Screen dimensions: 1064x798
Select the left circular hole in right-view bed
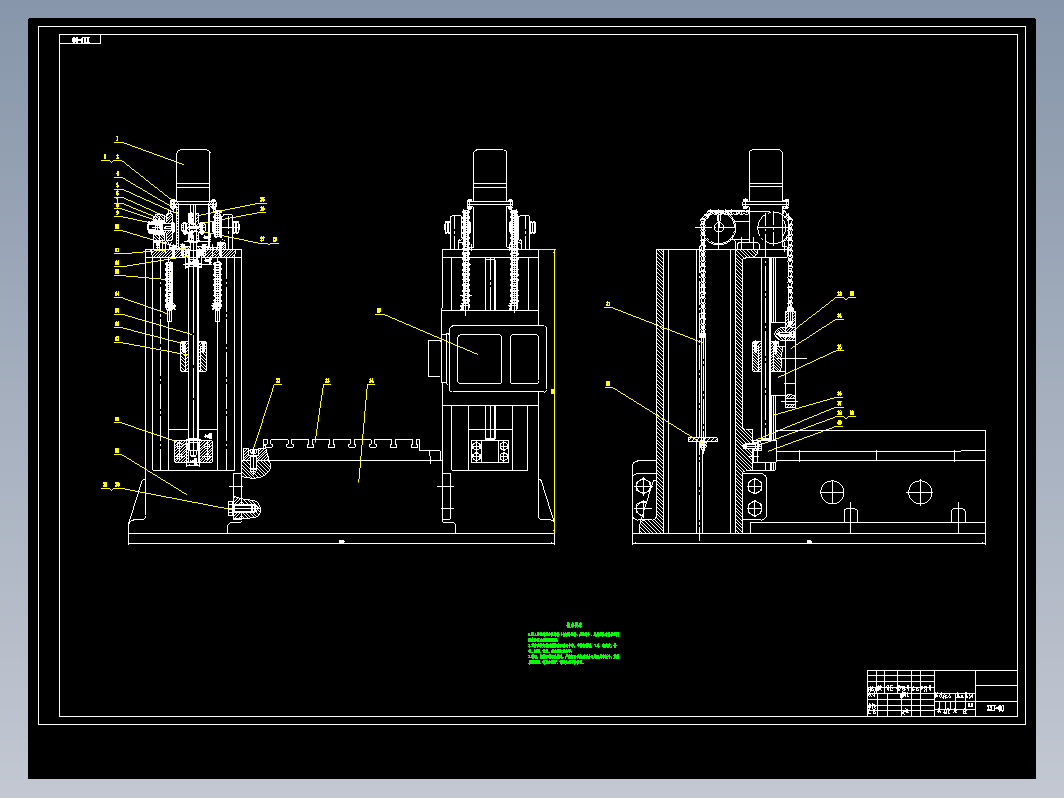832,492
